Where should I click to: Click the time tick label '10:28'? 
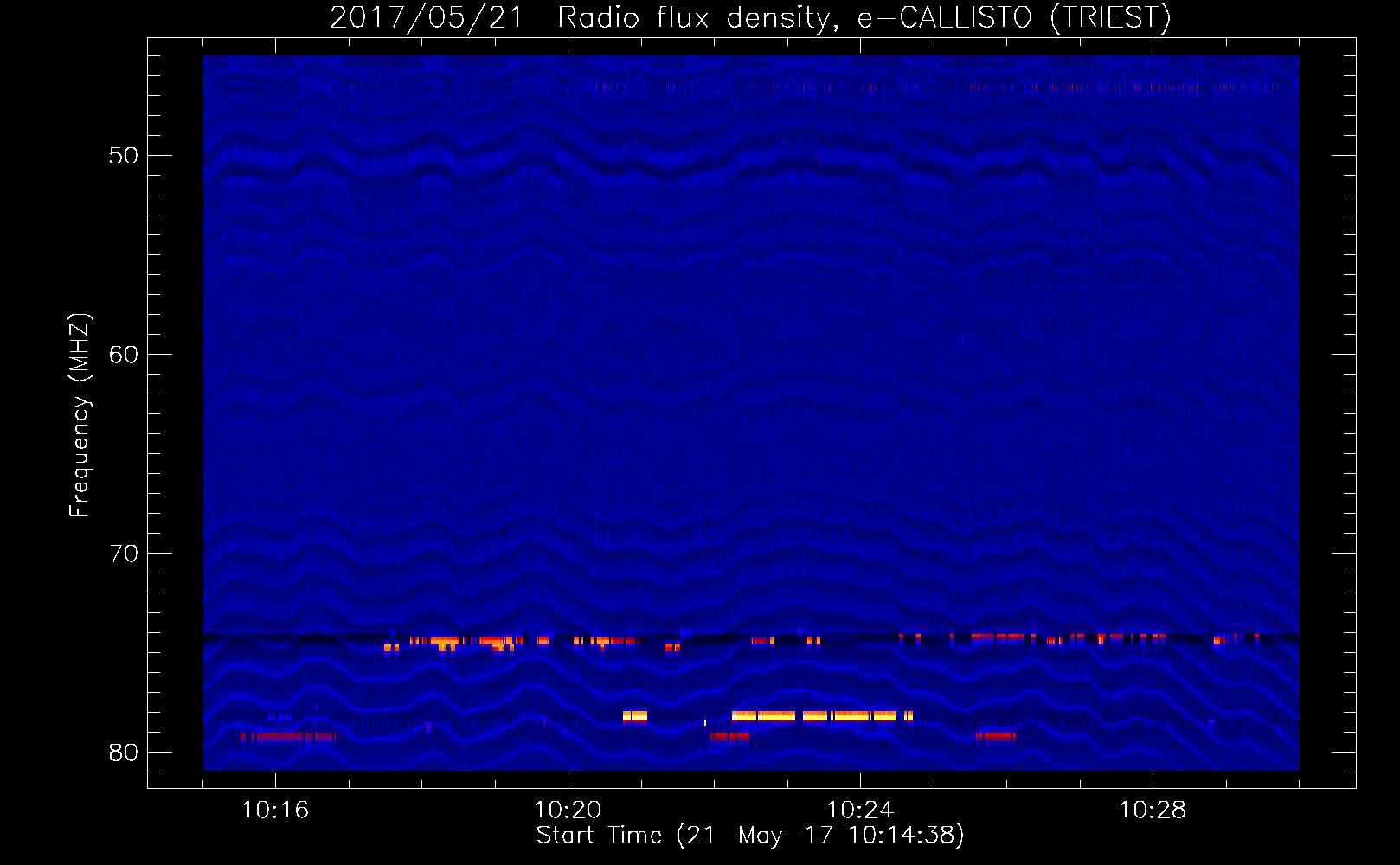(1153, 811)
